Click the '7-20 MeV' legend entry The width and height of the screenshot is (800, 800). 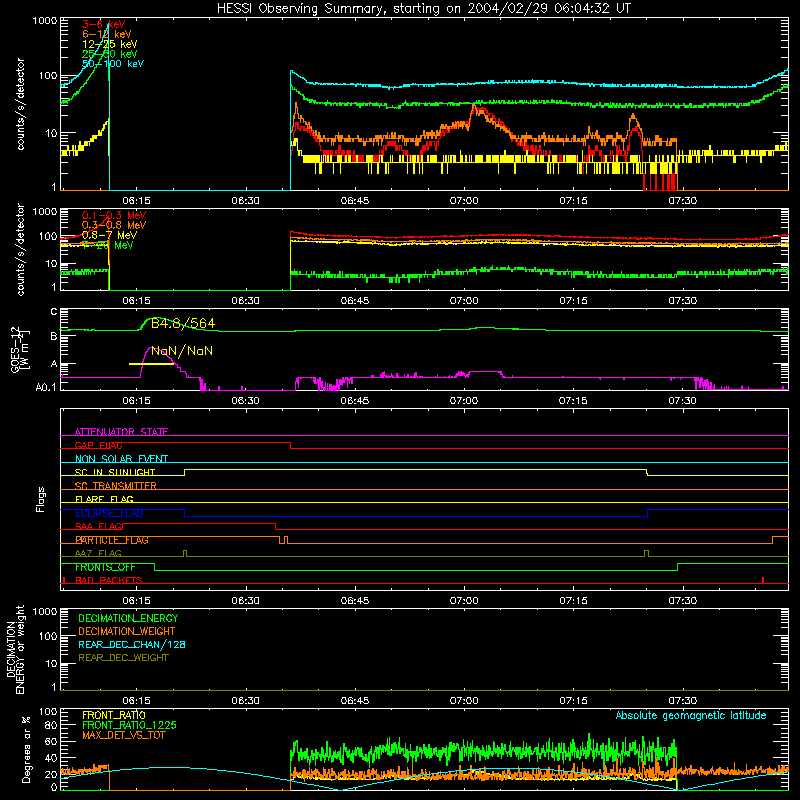pos(108,245)
